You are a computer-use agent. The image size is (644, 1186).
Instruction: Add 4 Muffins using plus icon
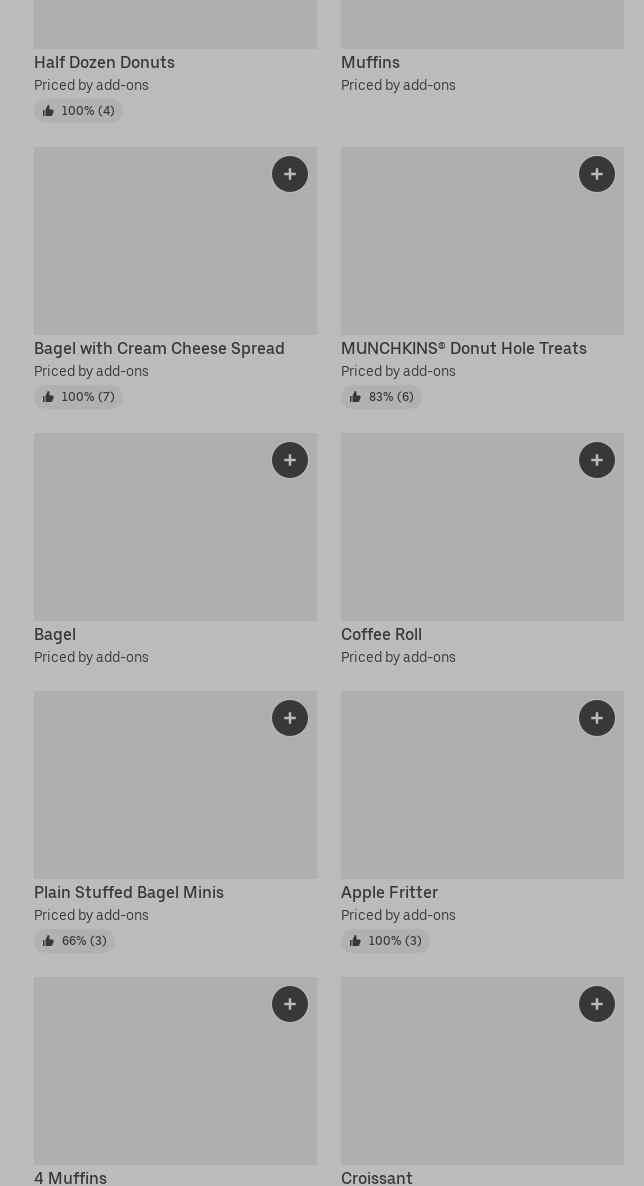290,1004
